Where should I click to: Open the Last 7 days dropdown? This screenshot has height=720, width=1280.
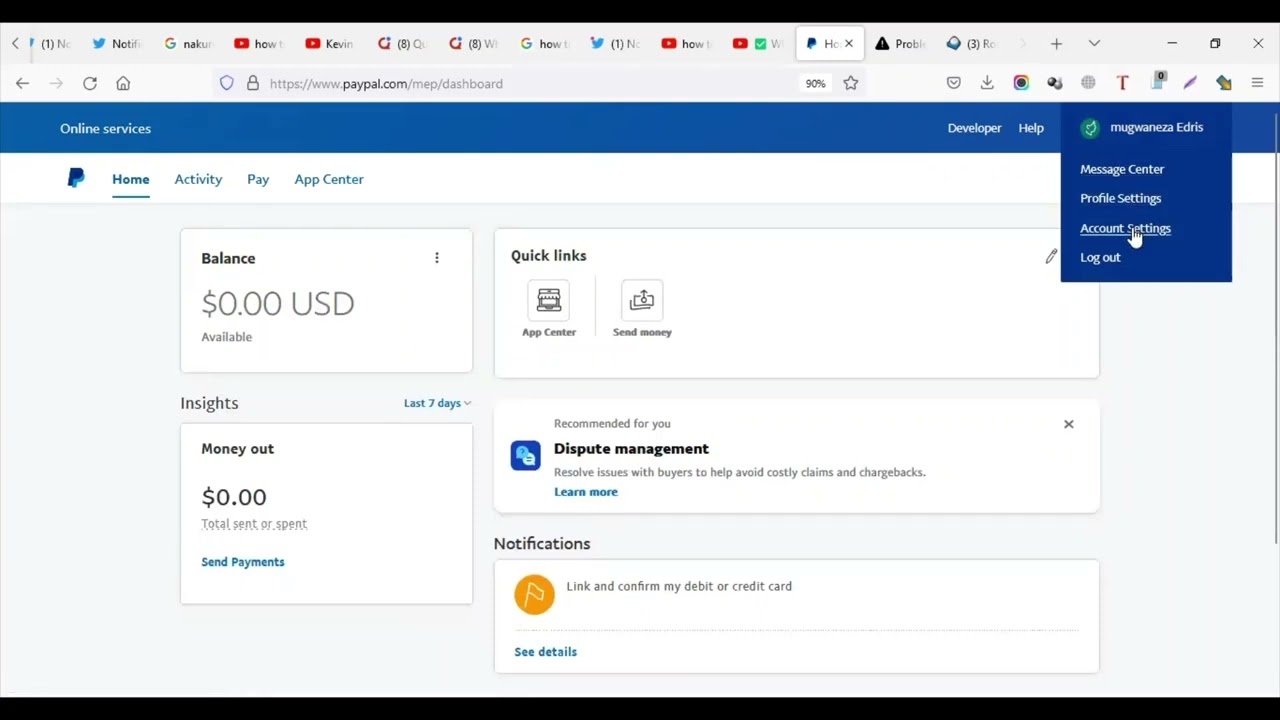(x=437, y=403)
